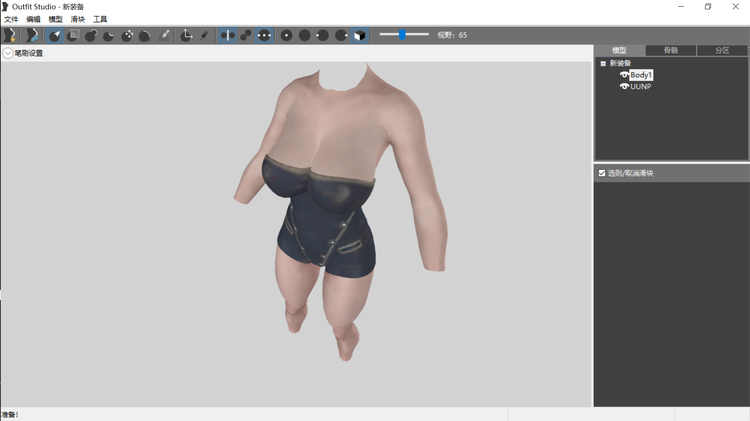This screenshot has height=421, width=750.
Task: Click the Load Project toolbar icon
Action: pos(32,35)
